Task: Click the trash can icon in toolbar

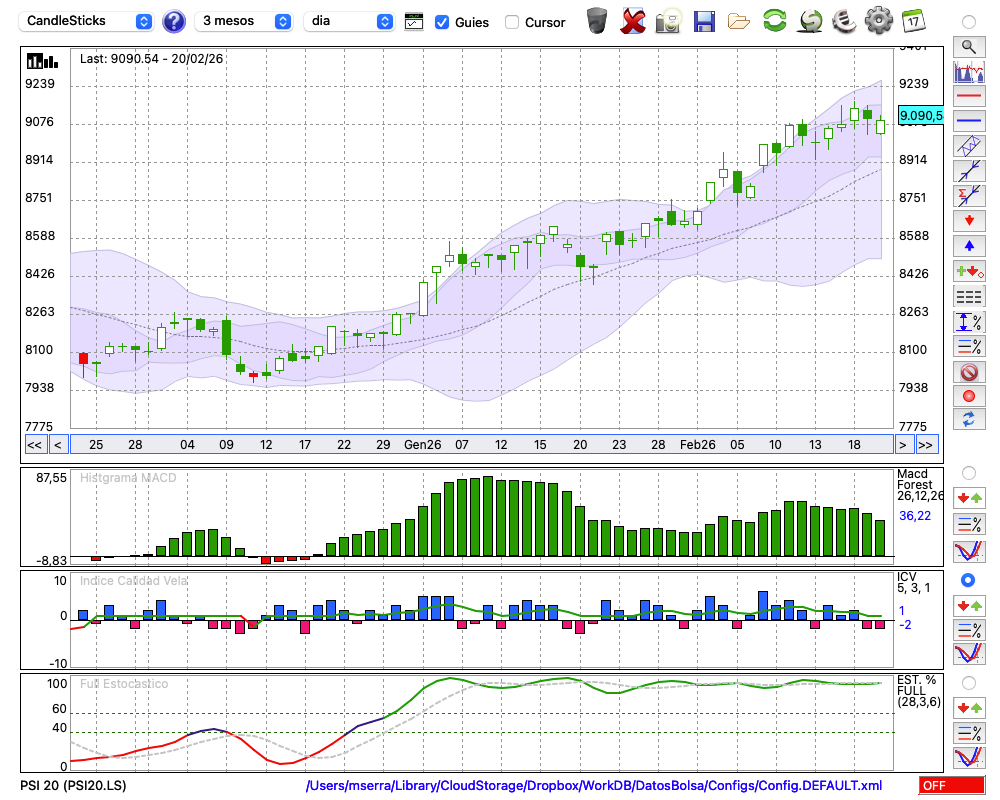Action: [x=597, y=21]
